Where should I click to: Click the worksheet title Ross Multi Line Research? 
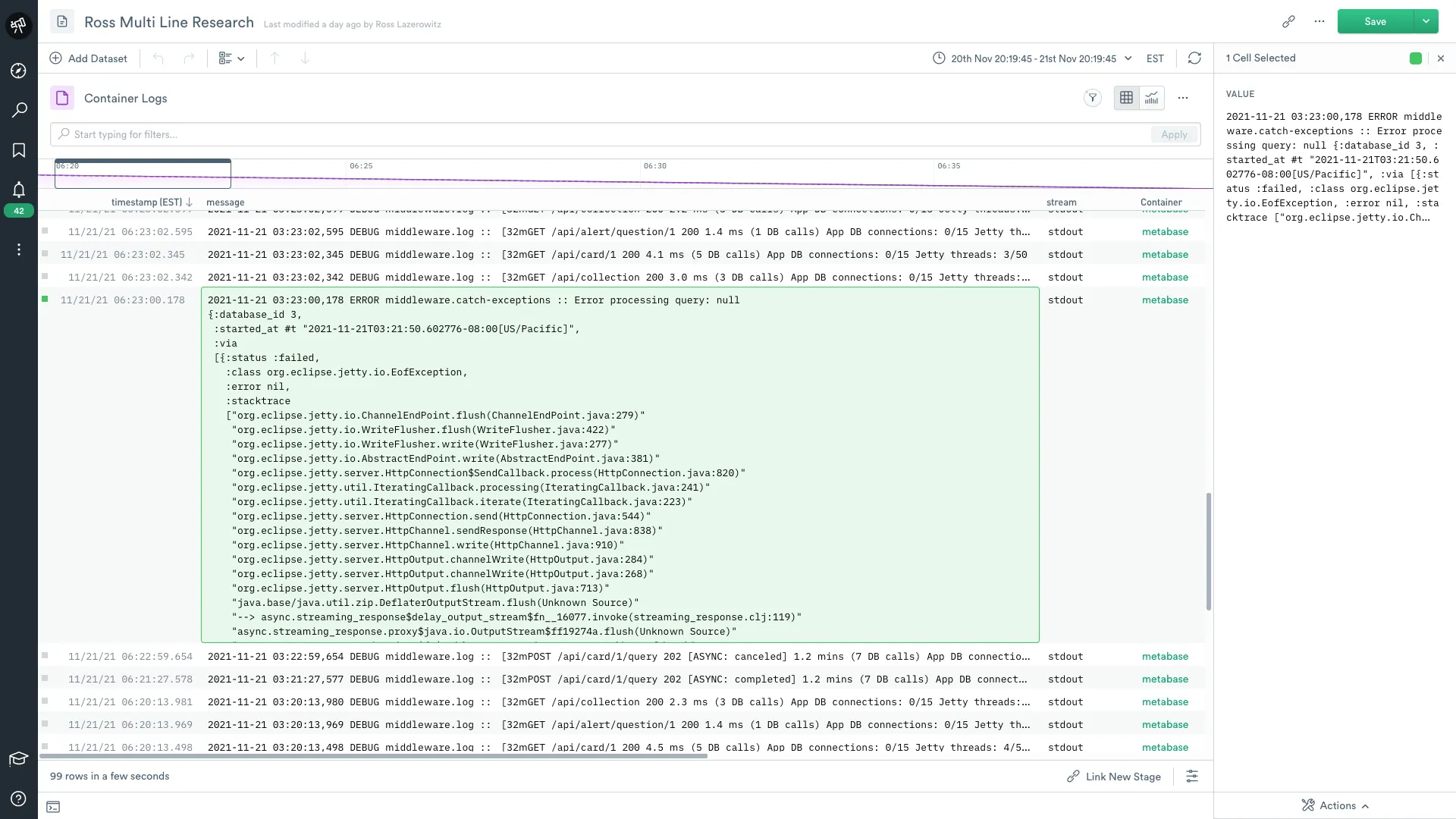[169, 22]
